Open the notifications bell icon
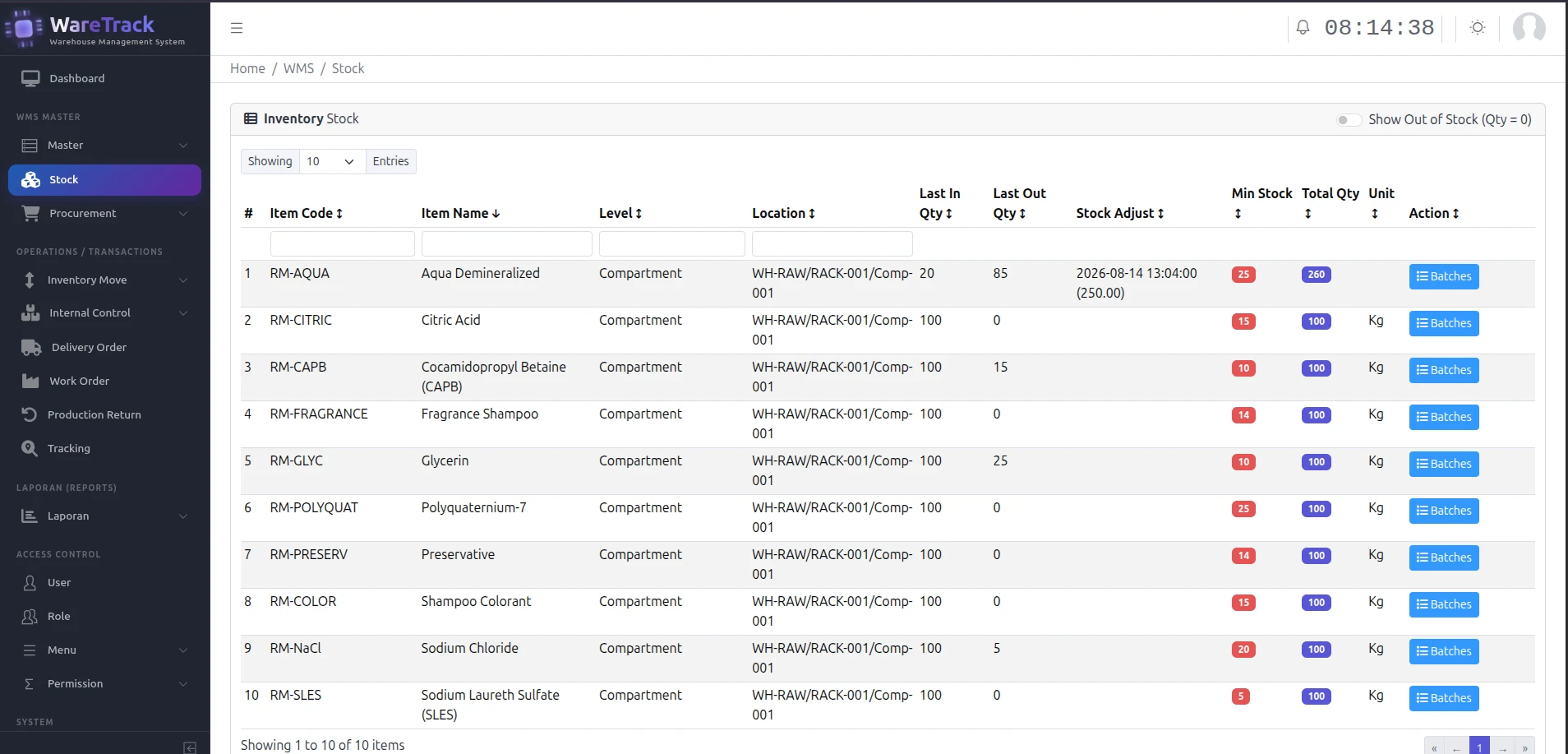Image resolution: width=1568 pixels, height=754 pixels. 1303,27
